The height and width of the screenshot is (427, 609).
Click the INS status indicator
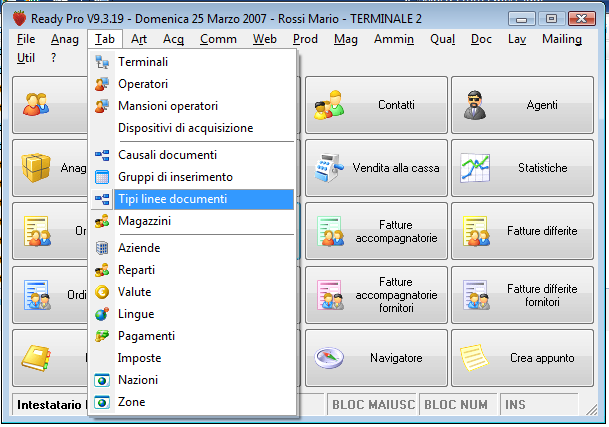pos(538,404)
